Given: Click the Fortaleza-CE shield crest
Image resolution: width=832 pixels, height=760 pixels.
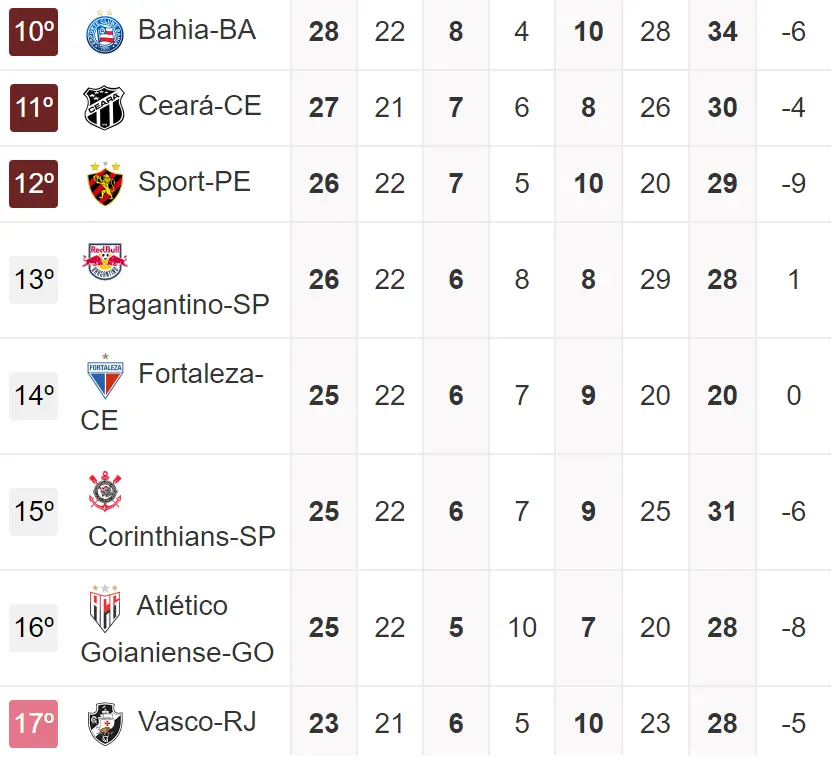Looking at the screenshot, I should 104,376.
